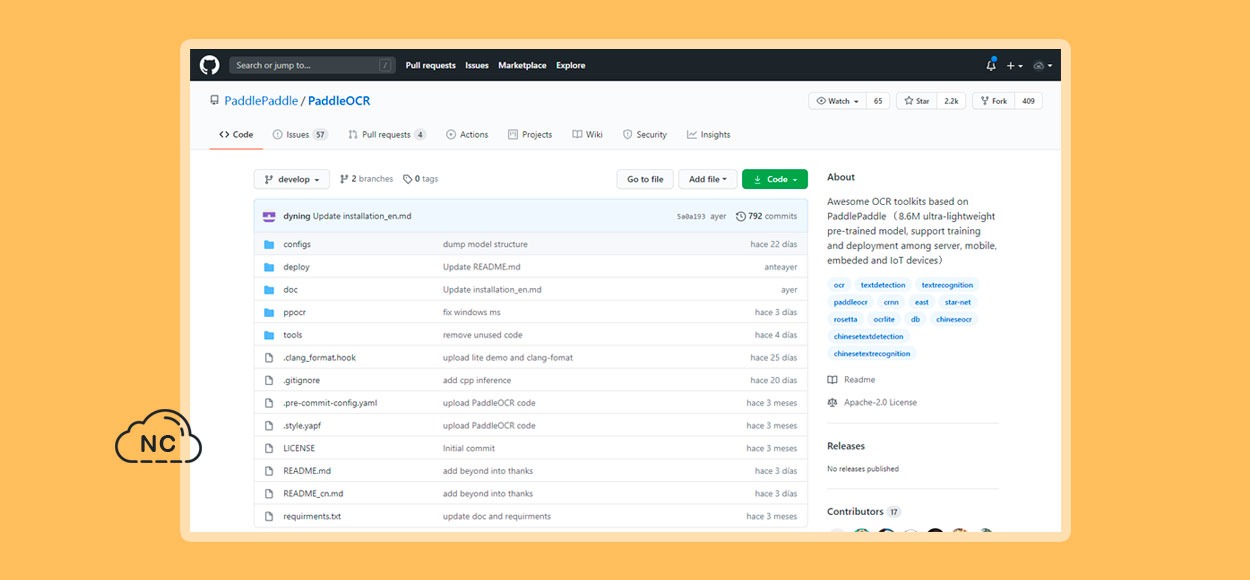
Task: Switch to the Security tab
Action: tap(645, 134)
